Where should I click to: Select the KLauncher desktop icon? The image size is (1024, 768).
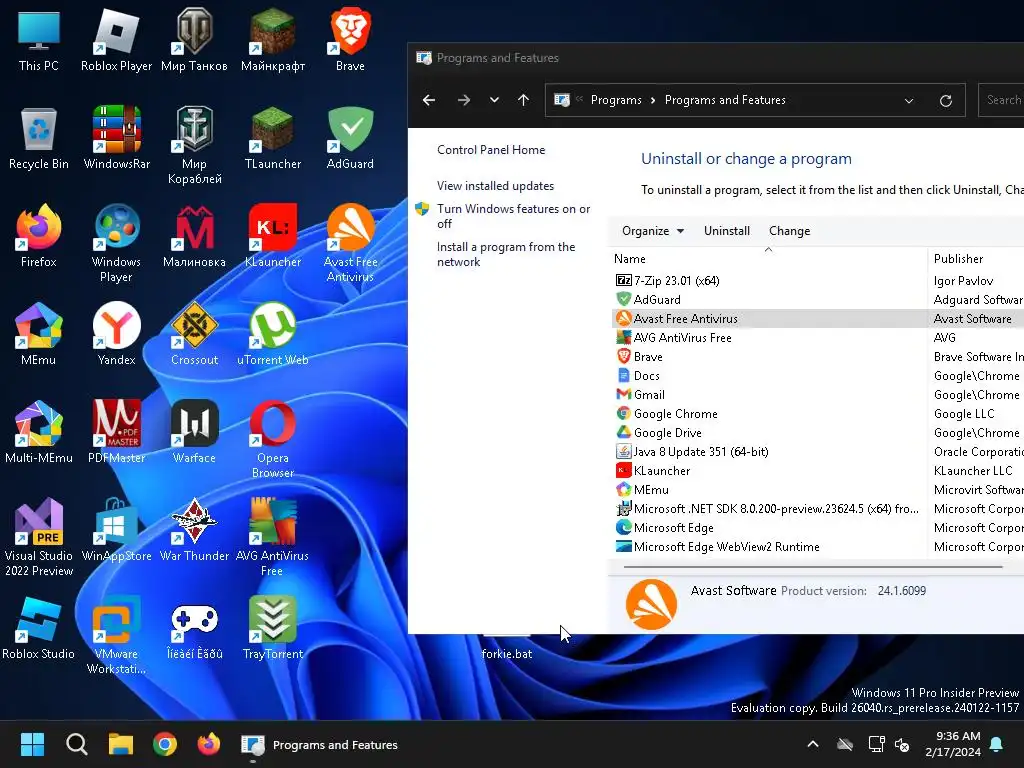272,236
